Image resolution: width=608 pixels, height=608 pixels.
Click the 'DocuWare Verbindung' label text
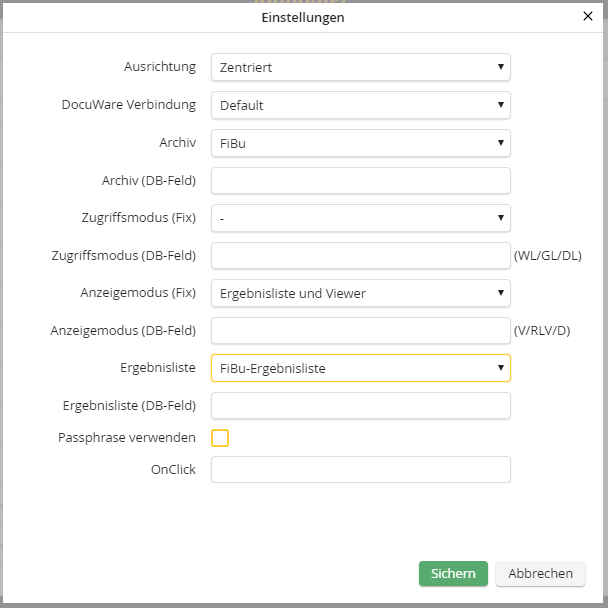coord(128,105)
